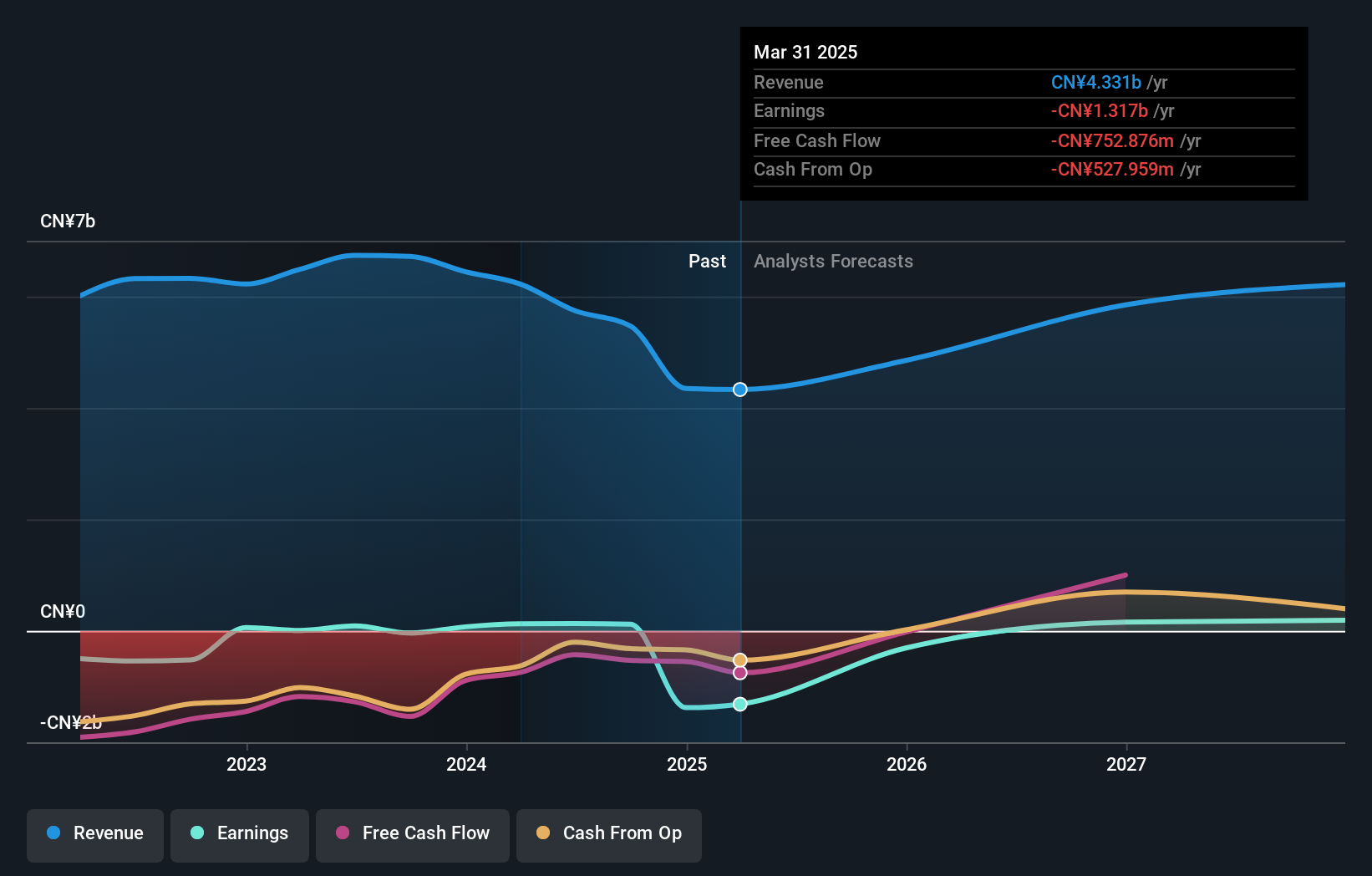
Task: Click the Analysts Forecasts label
Action: pos(833,262)
